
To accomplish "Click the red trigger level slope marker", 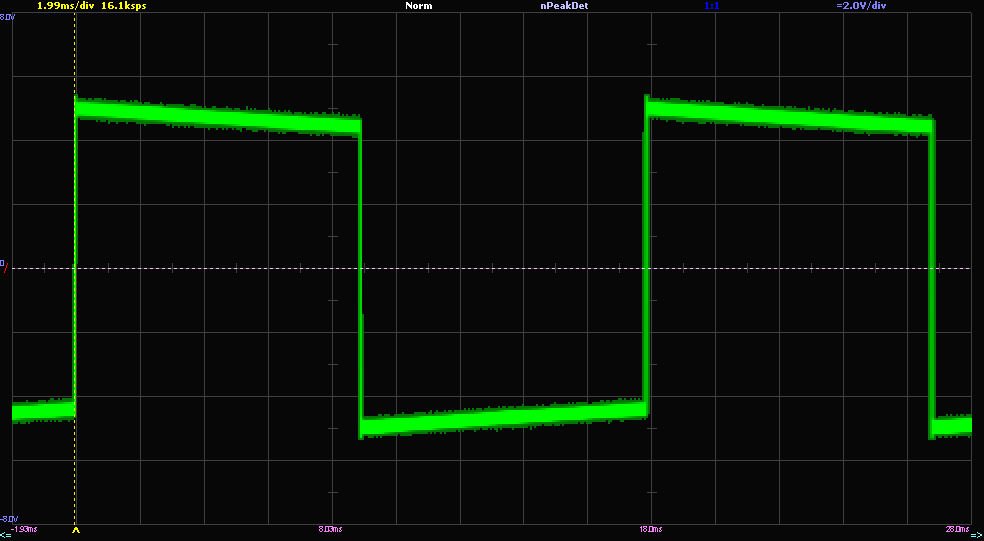I will coord(4,270).
